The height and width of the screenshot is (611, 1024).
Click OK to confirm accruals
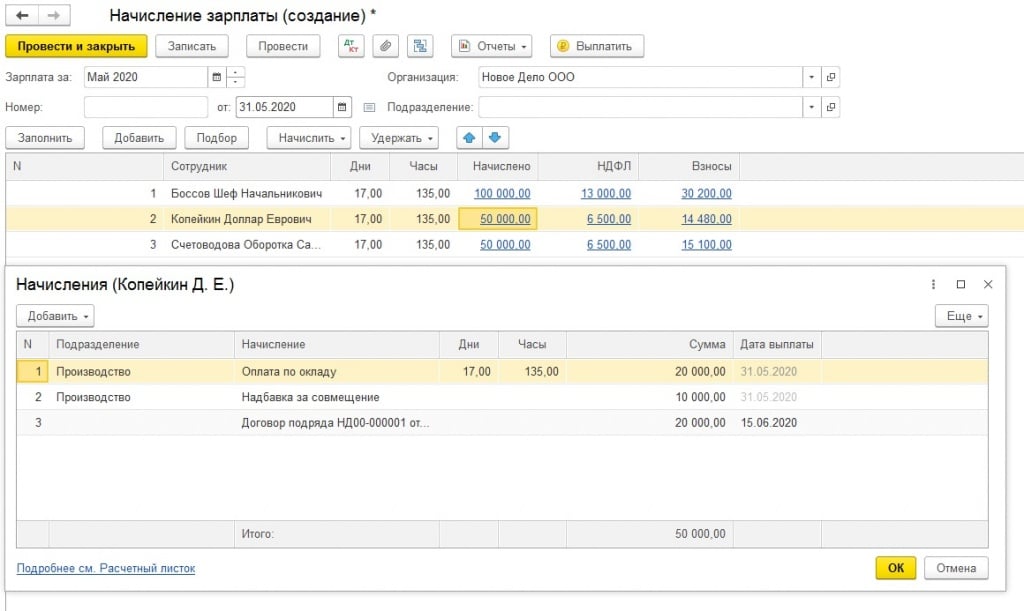coord(895,568)
